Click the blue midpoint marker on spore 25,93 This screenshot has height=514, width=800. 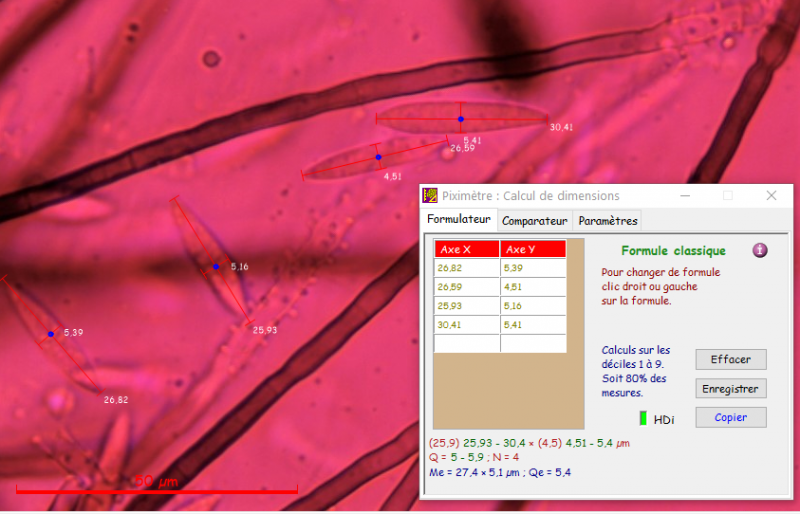coord(216,267)
